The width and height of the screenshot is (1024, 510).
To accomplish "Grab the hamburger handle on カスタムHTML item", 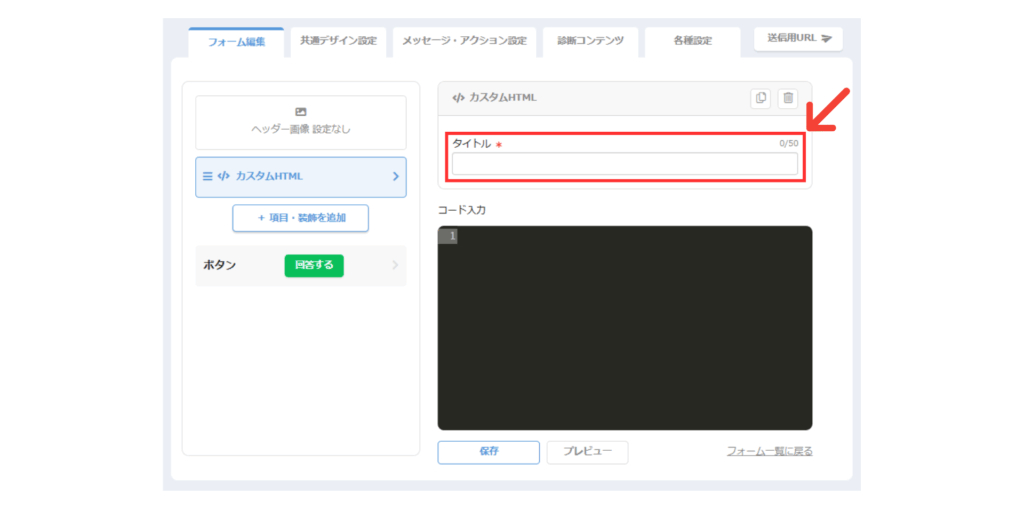I will [207, 176].
